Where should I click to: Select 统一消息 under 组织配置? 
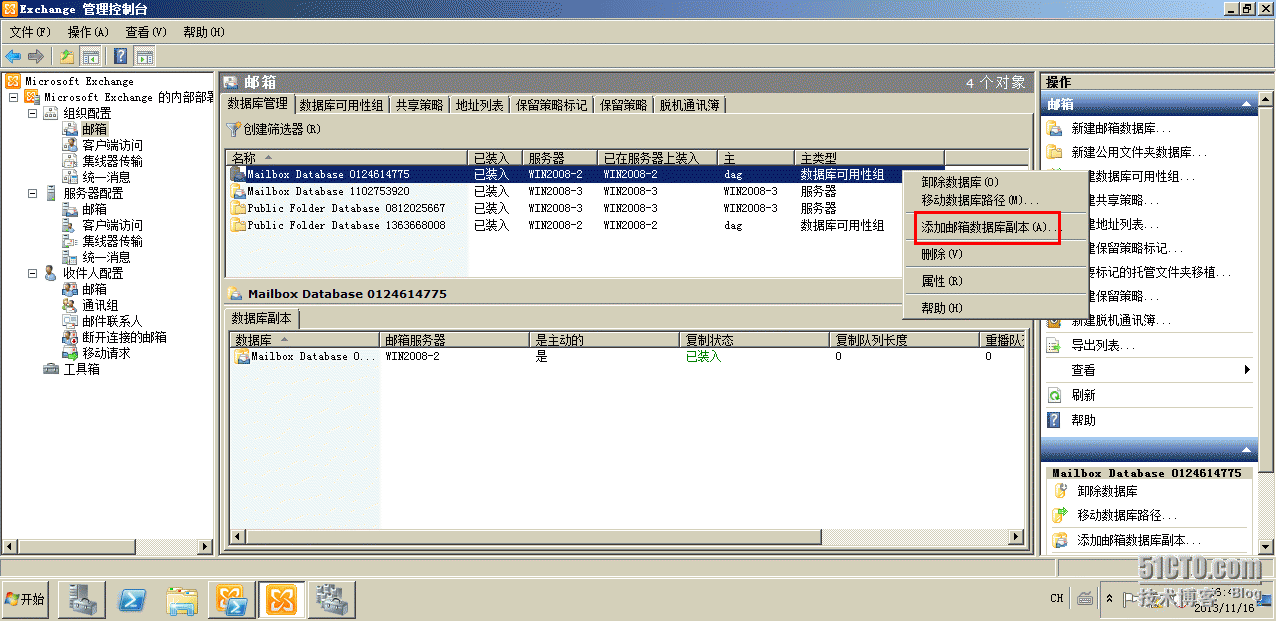106,177
